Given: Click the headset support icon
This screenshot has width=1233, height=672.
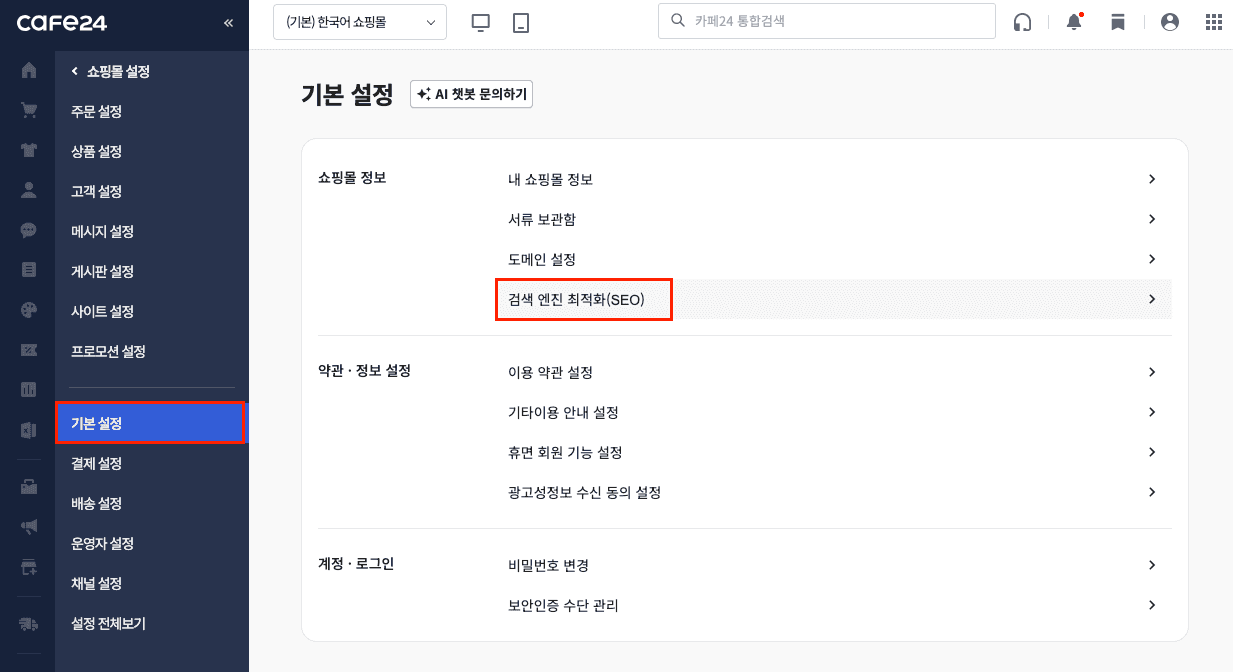Looking at the screenshot, I should [x=1022, y=22].
